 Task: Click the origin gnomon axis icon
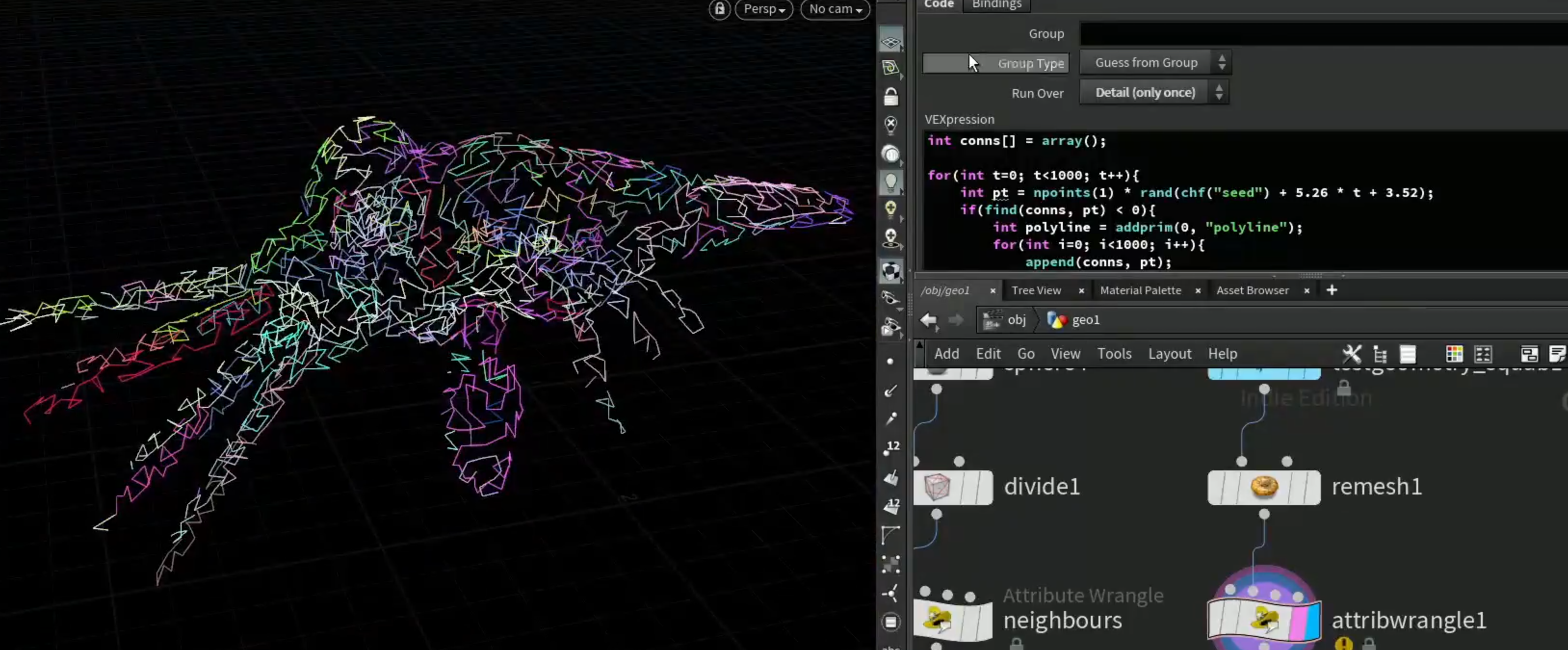click(890, 593)
